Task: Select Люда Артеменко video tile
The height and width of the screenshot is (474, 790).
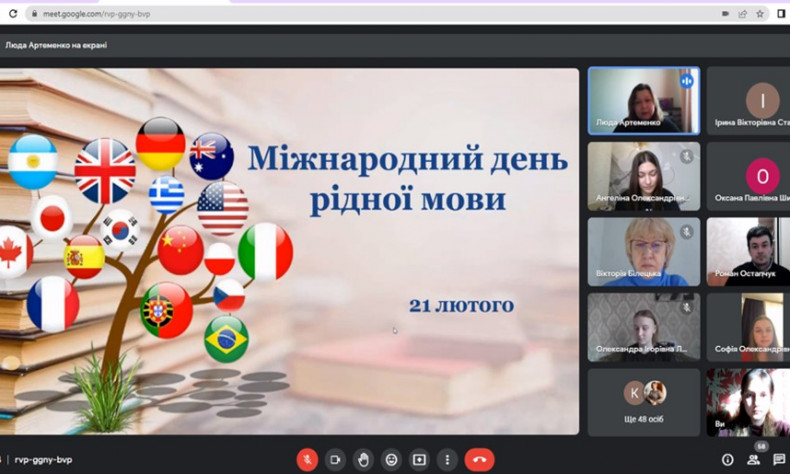Action: point(644,101)
